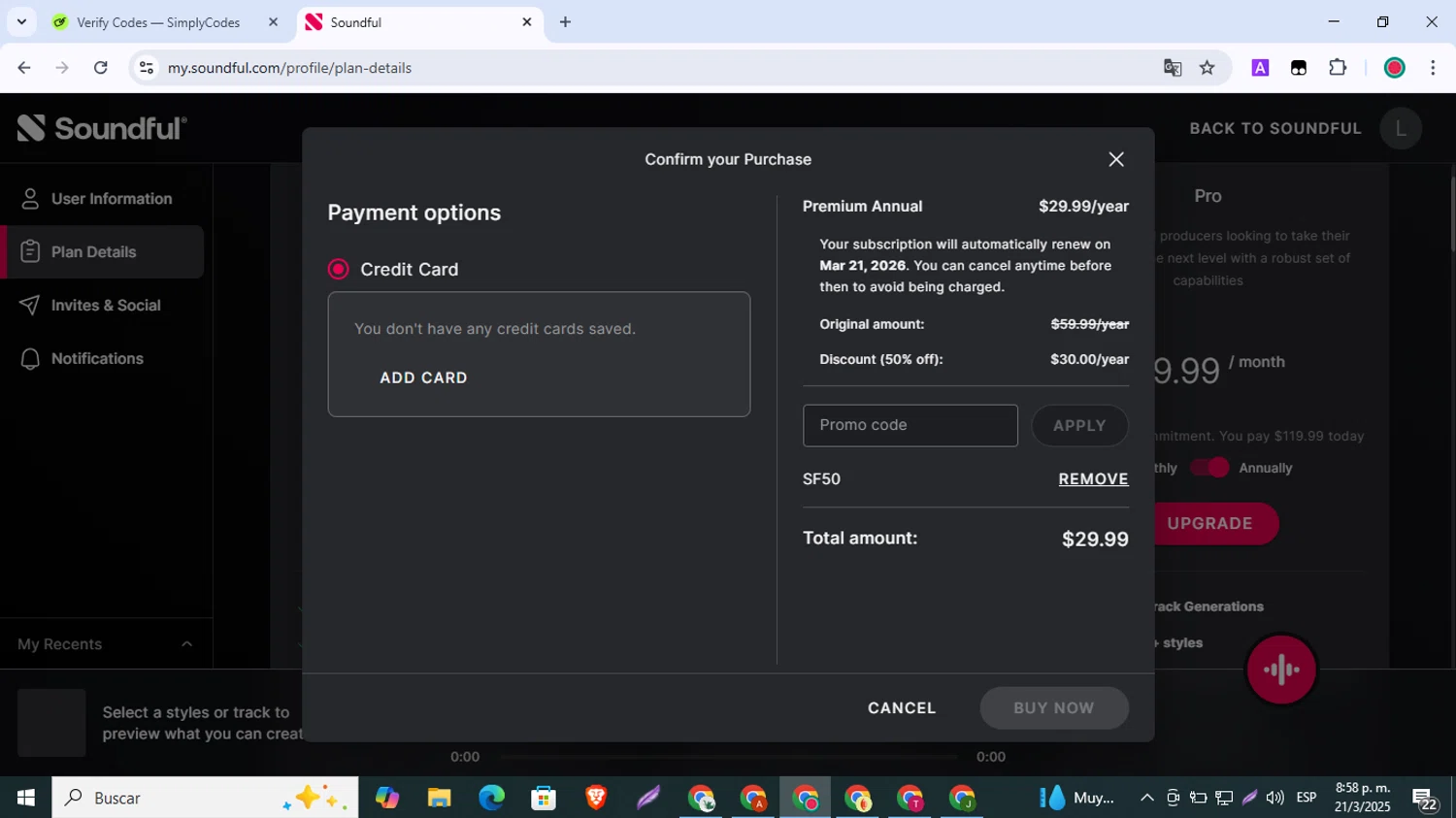The width and height of the screenshot is (1456, 818).
Task: Click the purple A extension icon
Action: click(x=1260, y=68)
